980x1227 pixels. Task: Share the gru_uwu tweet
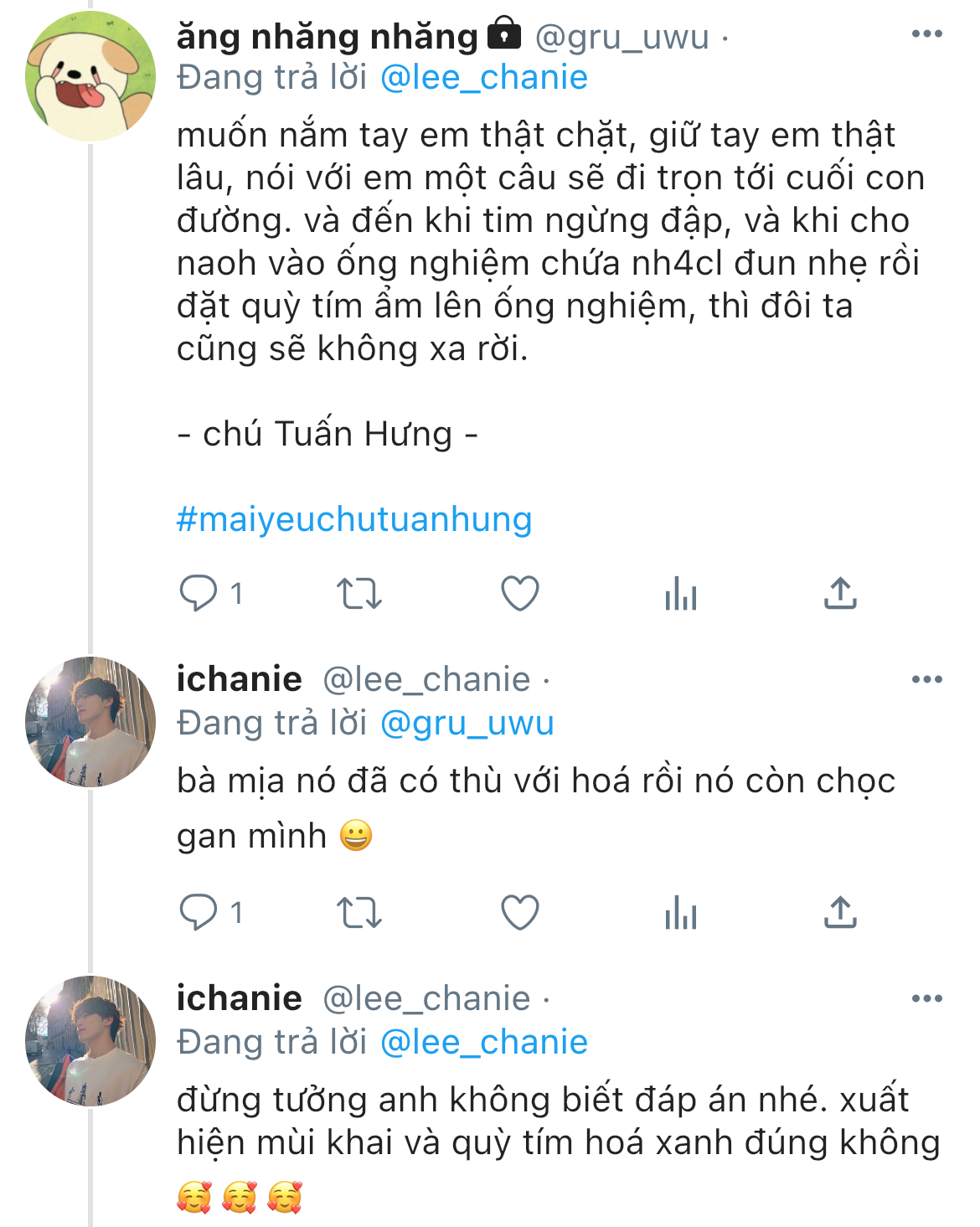click(840, 593)
